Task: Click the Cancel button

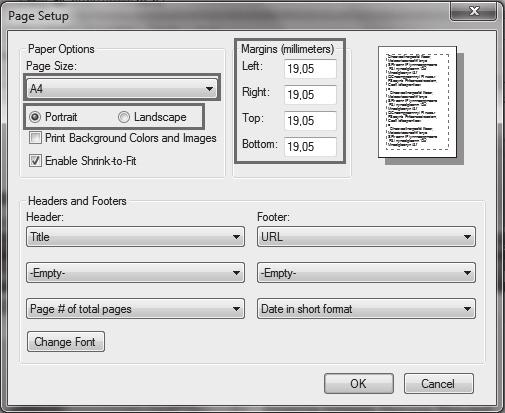Action: point(439,384)
